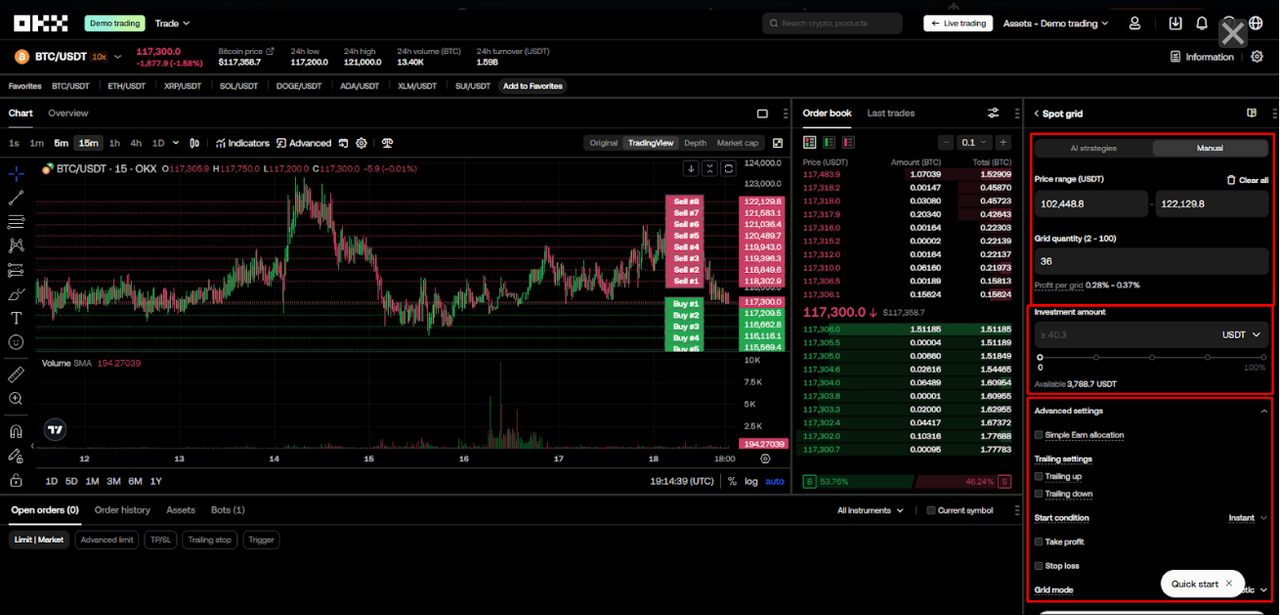The width and height of the screenshot is (1280, 615).
Task: Select the crosshair cursor tool in chart sidebar
Action: 16,173
